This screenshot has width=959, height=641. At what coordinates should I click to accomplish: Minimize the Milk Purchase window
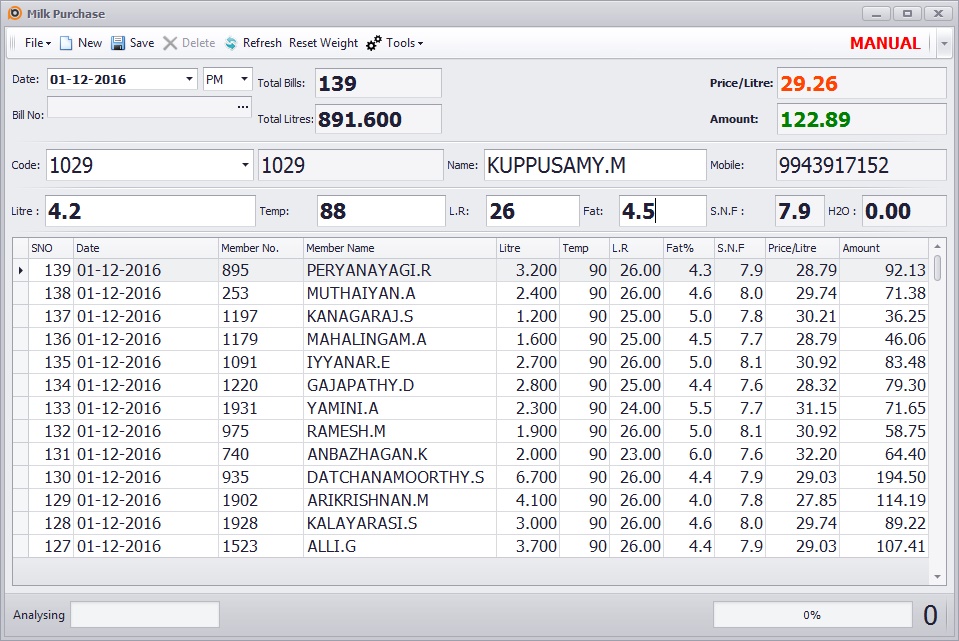876,13
